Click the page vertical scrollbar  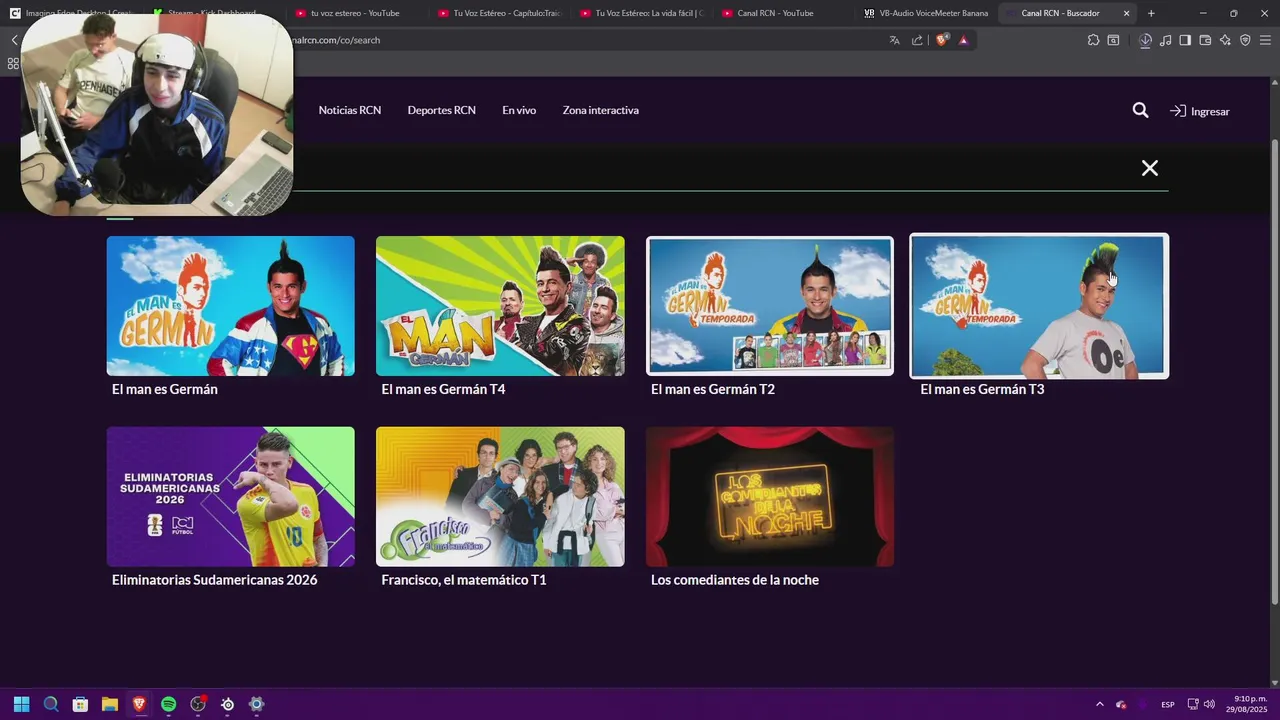[x=1274, y=370]
